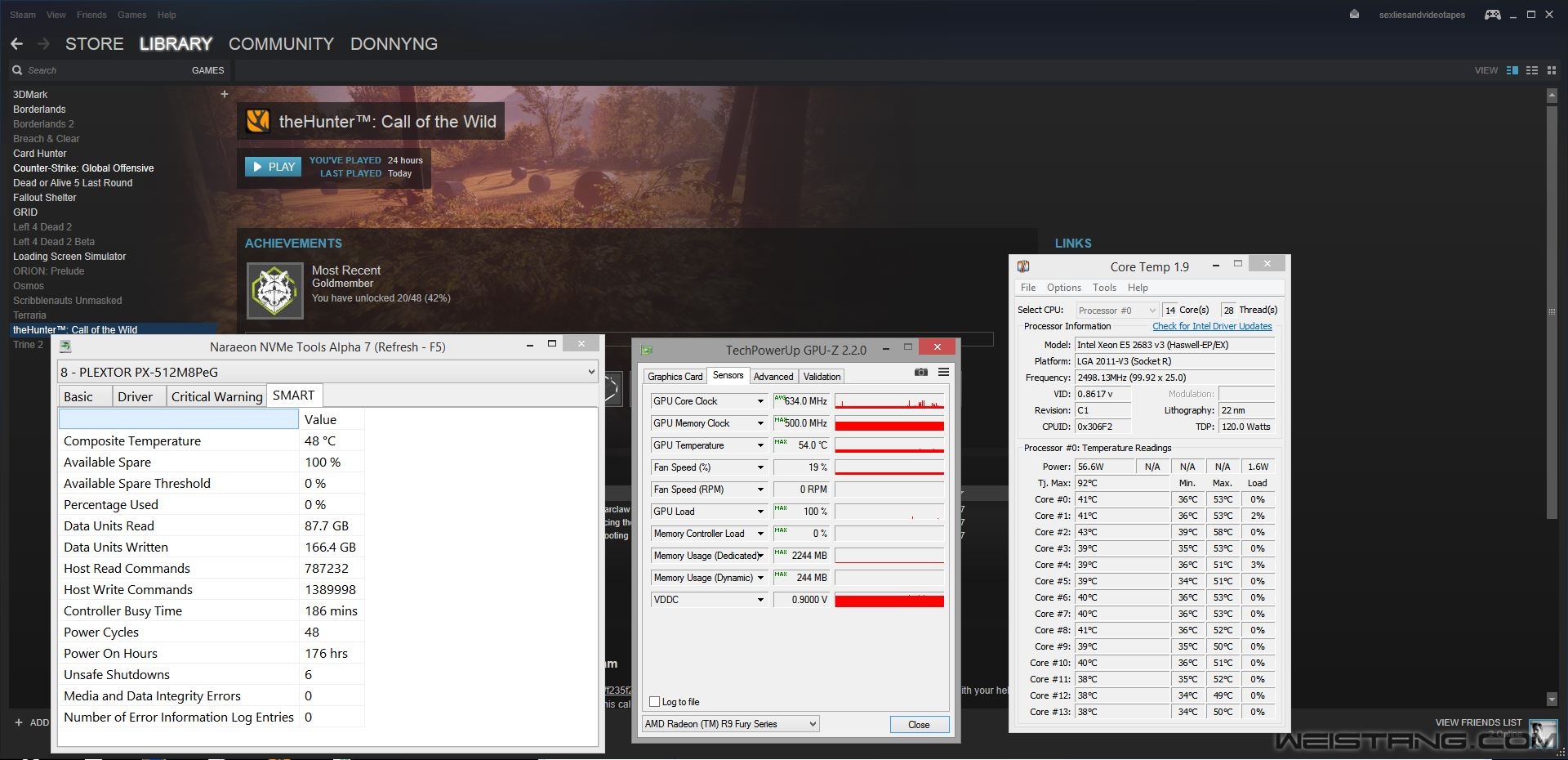The height and width of the screenshot is (760, 1568).
Task: Switch to the Critical Warning tab
Action: (216, 396)
